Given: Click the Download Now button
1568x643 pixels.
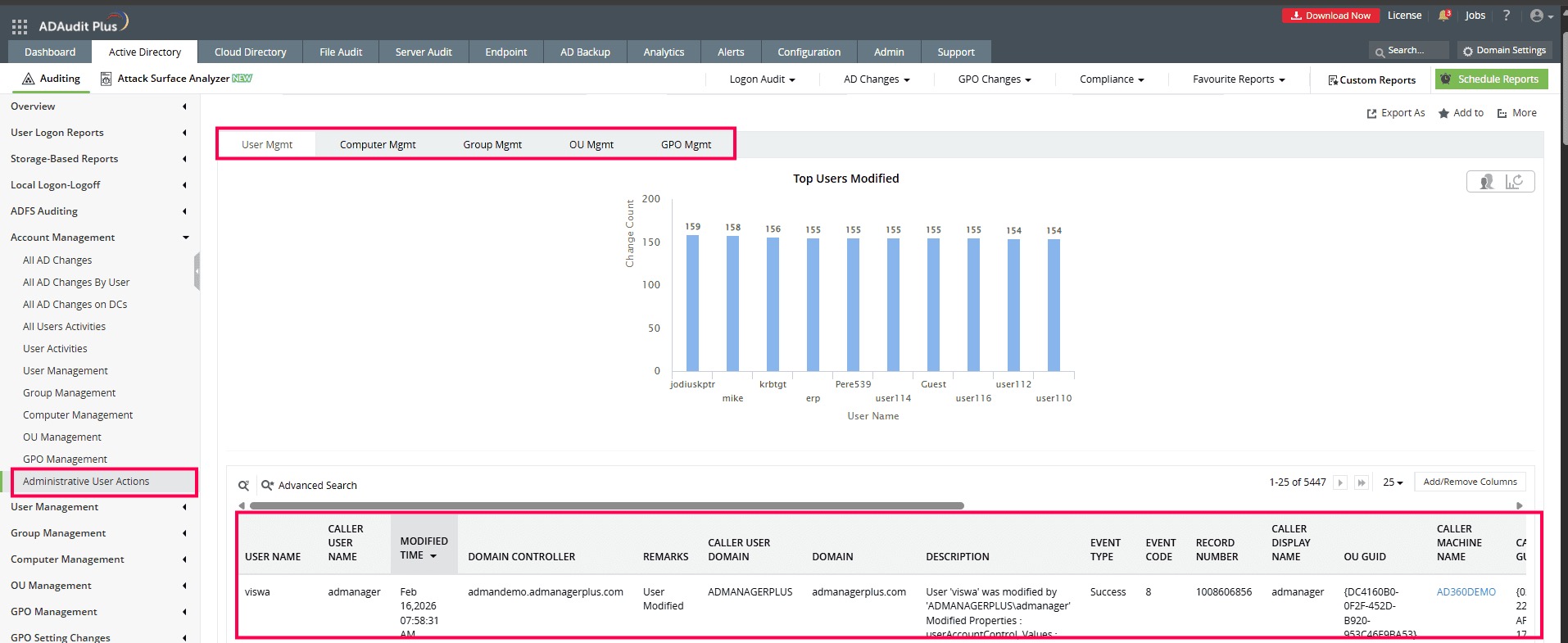Looking at the screenshot, I should (1331, 16).
